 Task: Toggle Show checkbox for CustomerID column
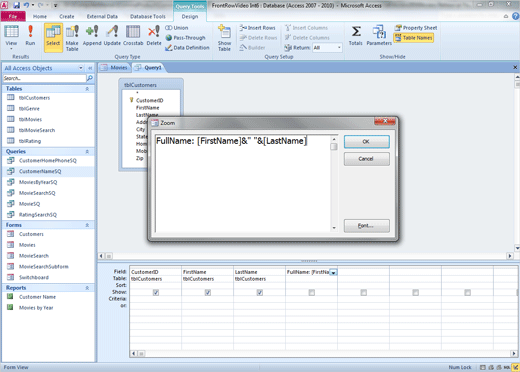156,292
